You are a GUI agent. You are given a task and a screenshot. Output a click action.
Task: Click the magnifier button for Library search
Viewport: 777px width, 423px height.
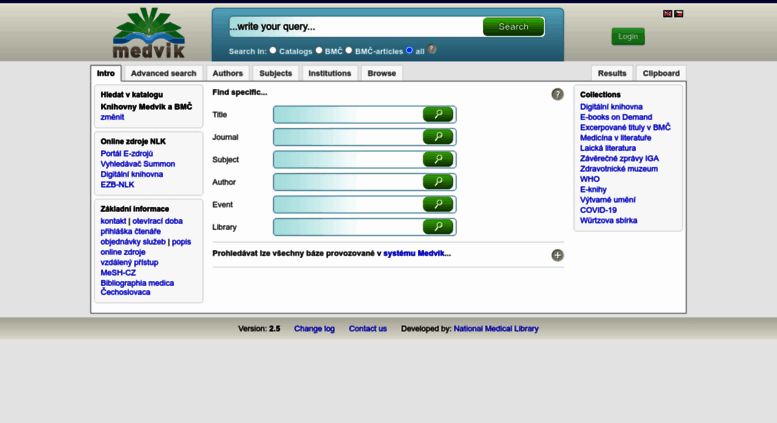point(438,227)
